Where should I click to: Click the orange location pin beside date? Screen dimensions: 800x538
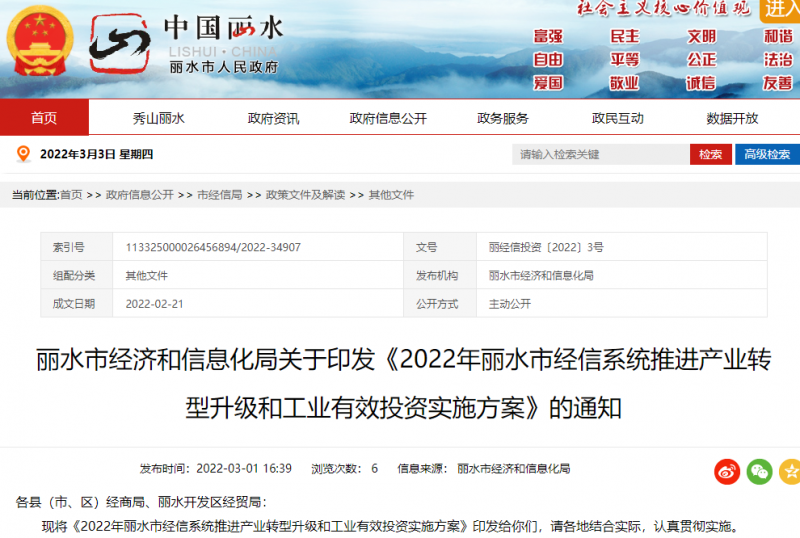pyautogui.click(x=24, y=154)
